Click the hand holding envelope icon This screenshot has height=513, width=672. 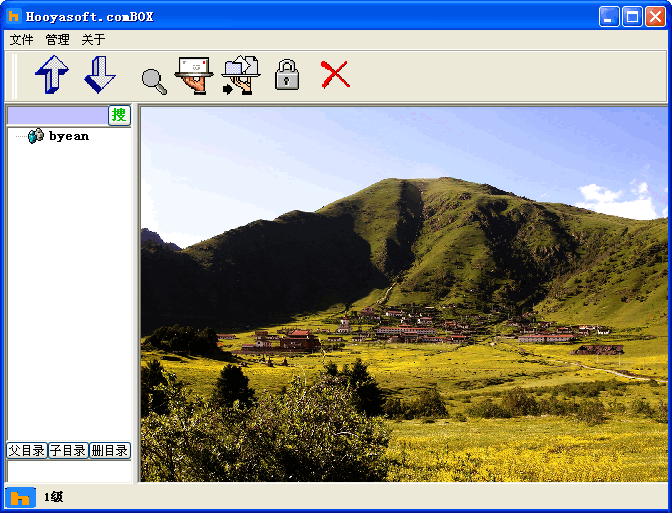tap(194, 76)
